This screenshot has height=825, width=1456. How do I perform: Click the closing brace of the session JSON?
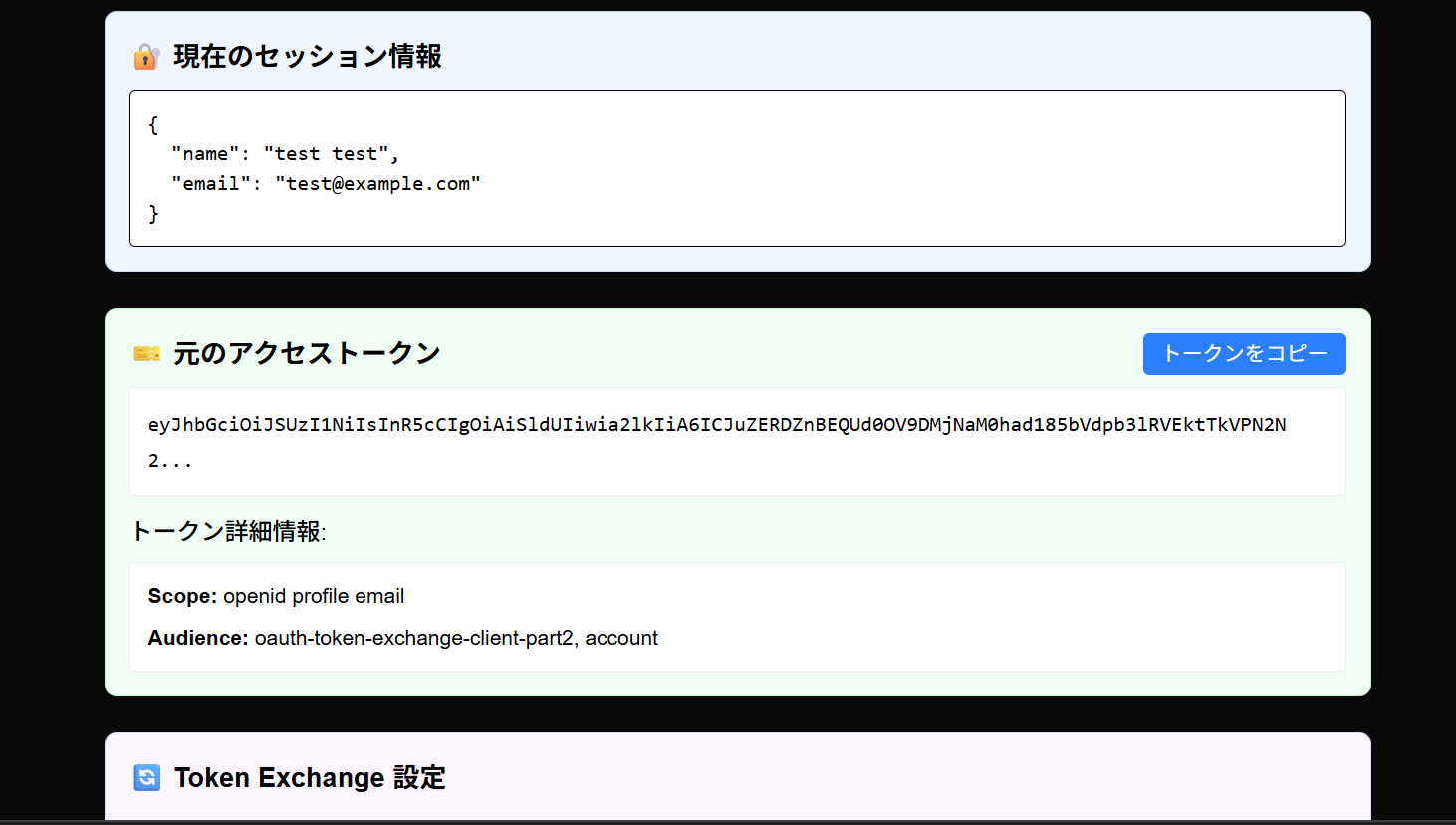tap(153, 214)
